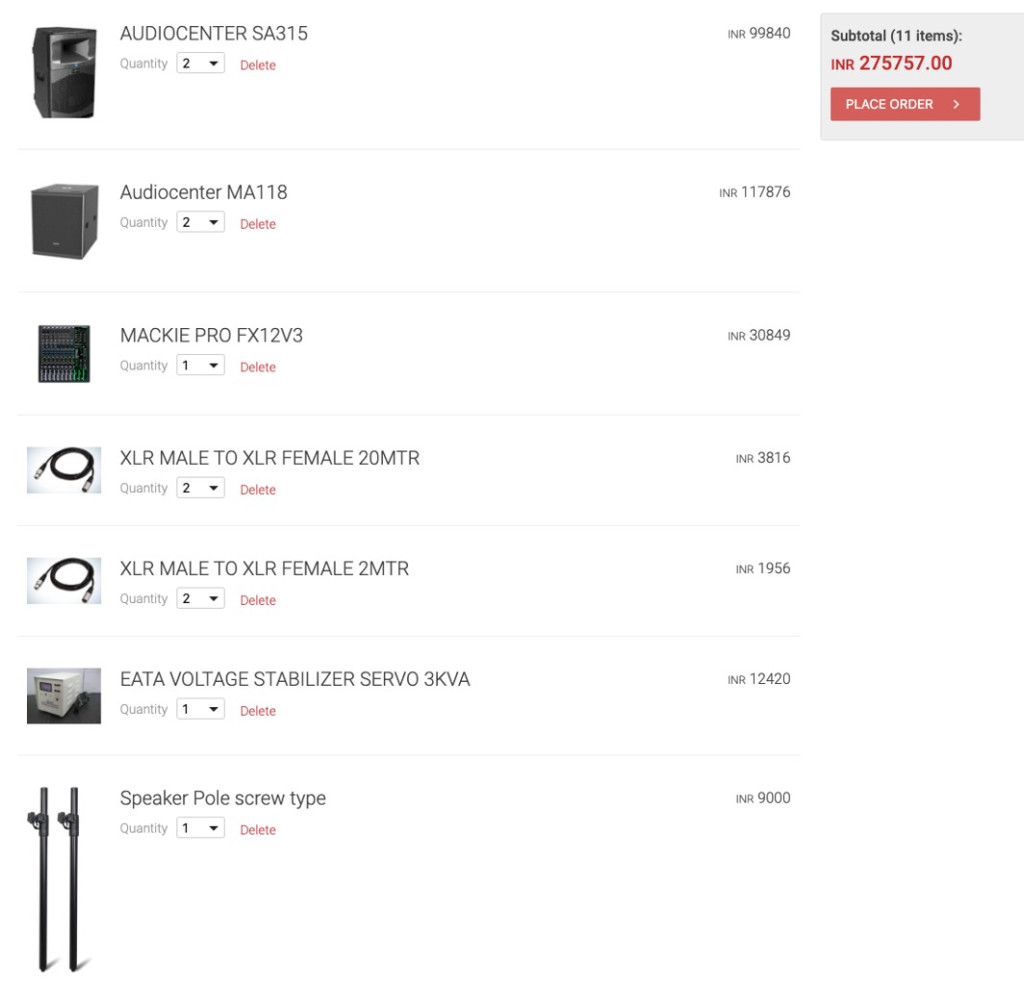Remove MACKIE PRO FX12V3 using its Delete link
The height and width of the screenshot is (985, 1024).
click(x=258, y=367)
